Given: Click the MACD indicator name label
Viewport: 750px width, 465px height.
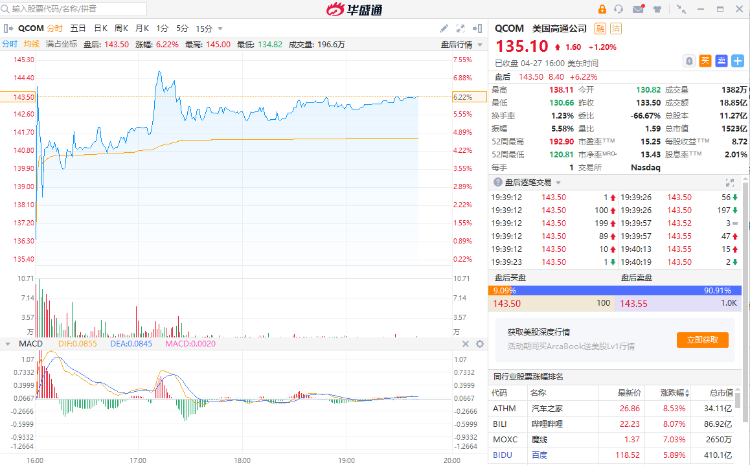Looking at the screenshot, I should (31, 344).
